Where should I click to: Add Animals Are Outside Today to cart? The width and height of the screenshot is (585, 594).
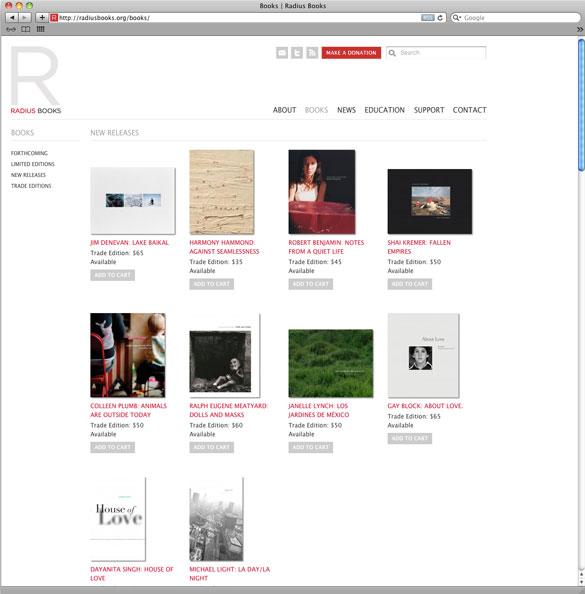click(113, 447)
